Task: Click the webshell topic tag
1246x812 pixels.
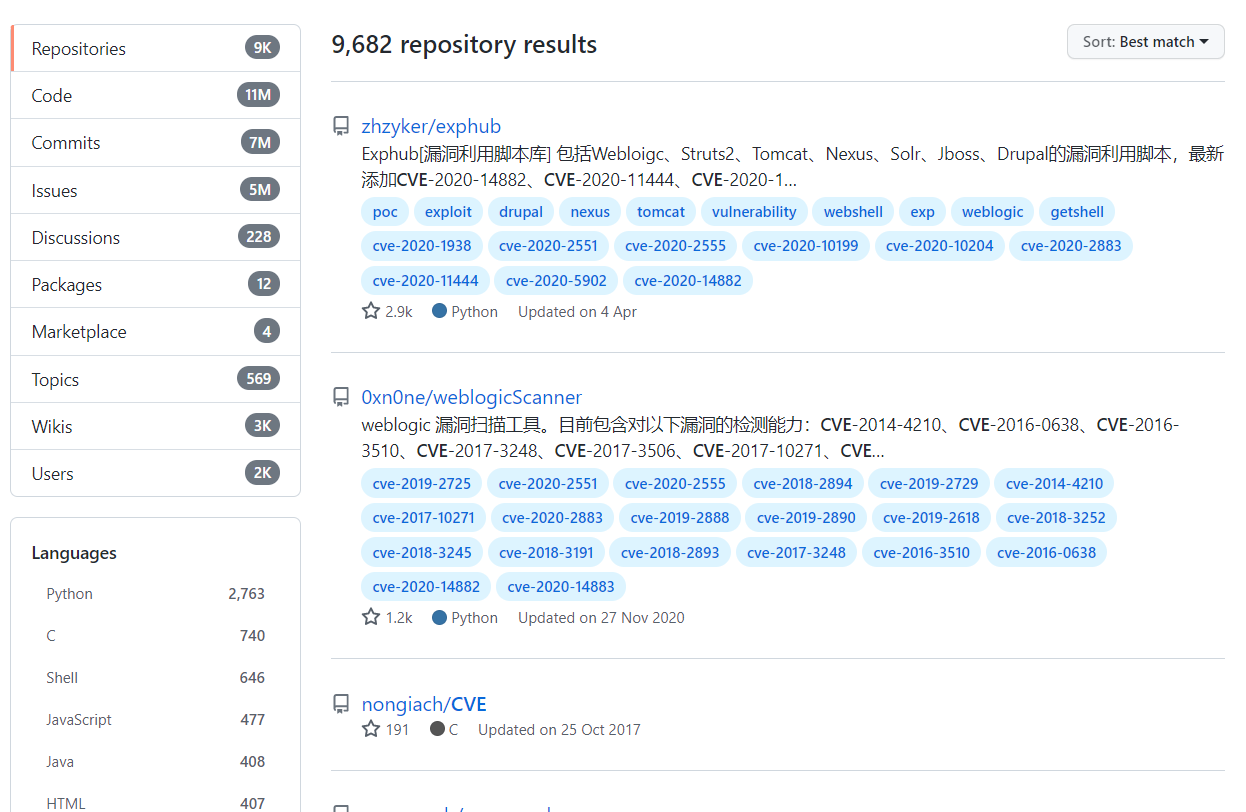Action: pos(853,212)
